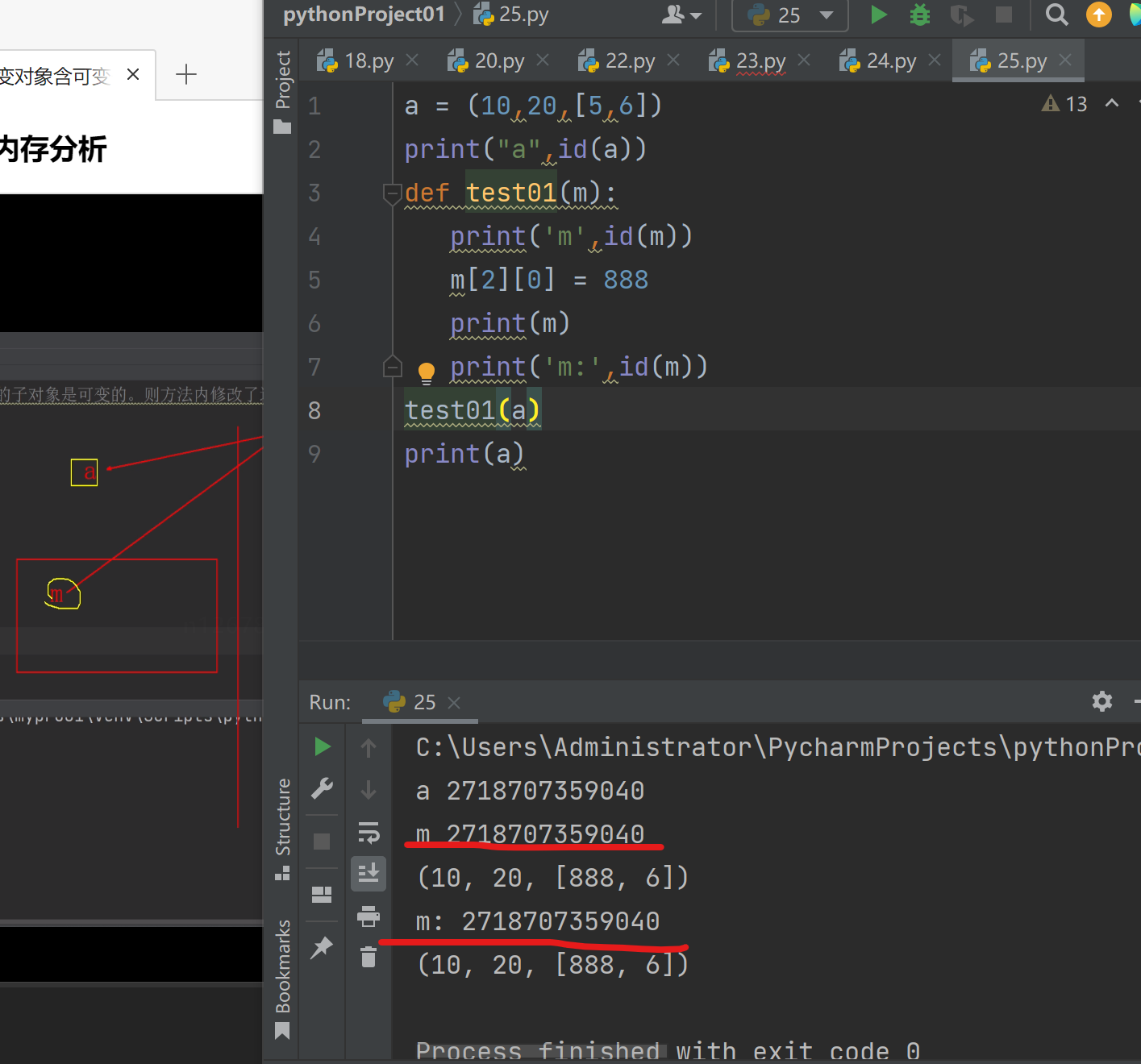
Task: Open the Structure tool window
Action: point(282,829)
